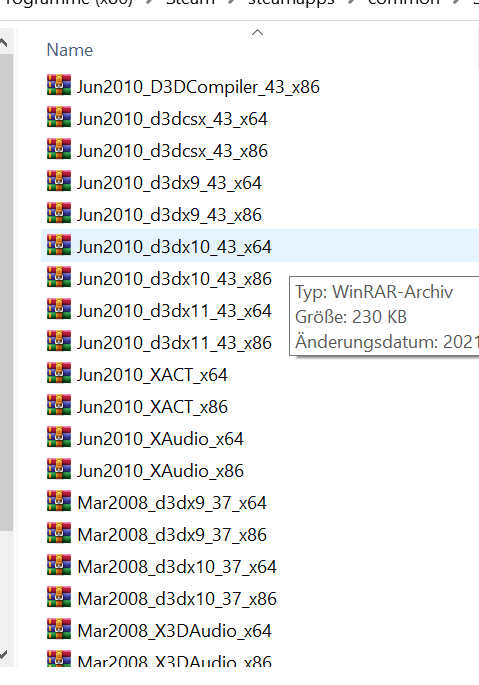Sort files by the Name column header
This screenshot has width=479, height=685.
coord(70,50)
